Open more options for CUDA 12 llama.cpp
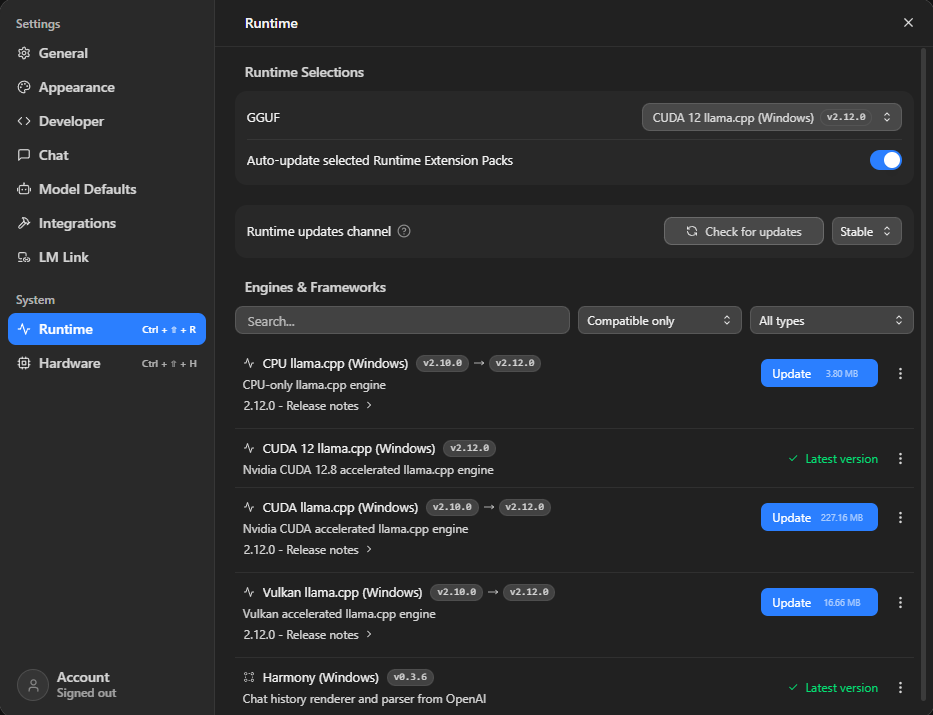Viewport: 933px width, 715px height. click(x=900, y=459)
